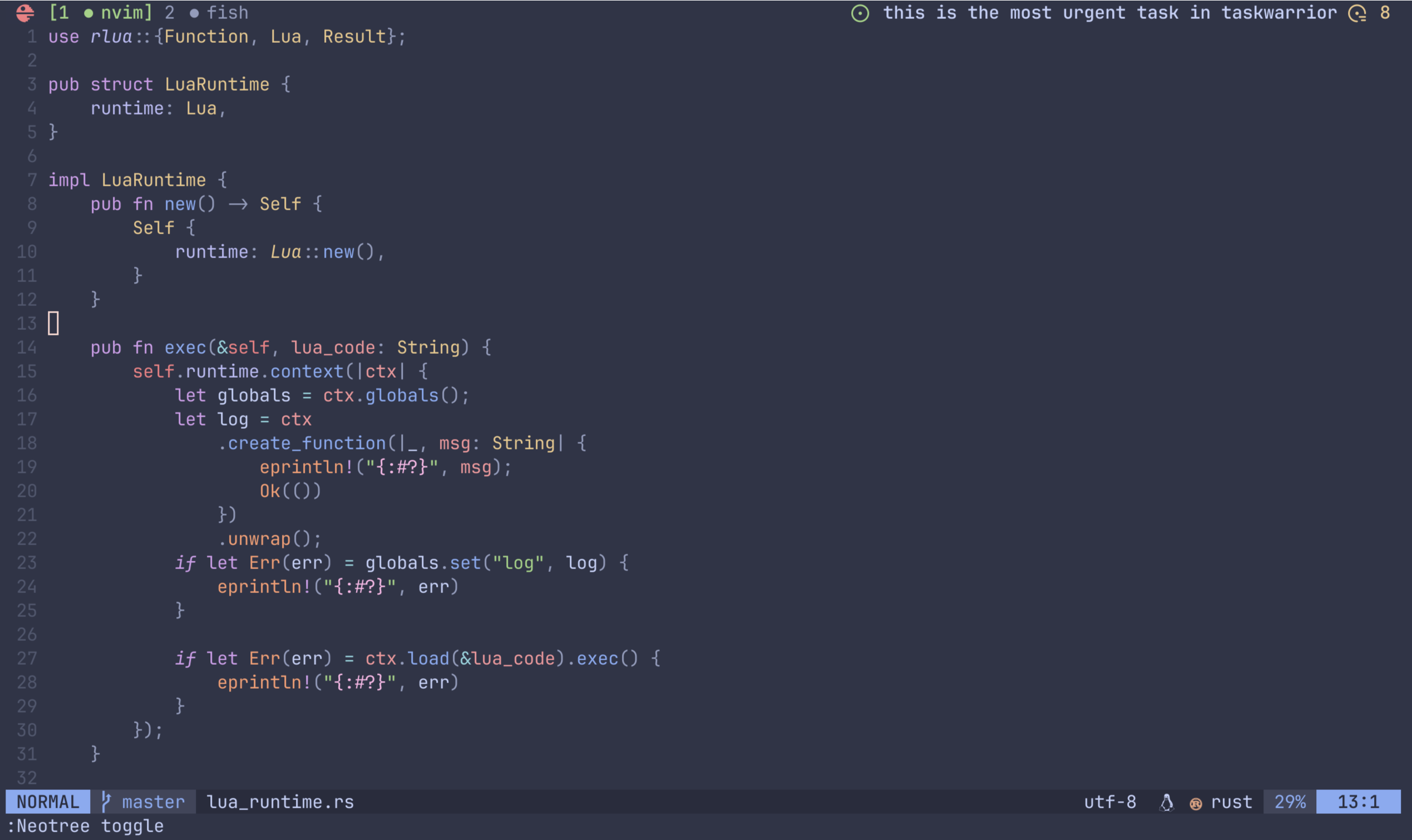Click the git branch icon before master
1412x840 pixels.
[106, 802]
